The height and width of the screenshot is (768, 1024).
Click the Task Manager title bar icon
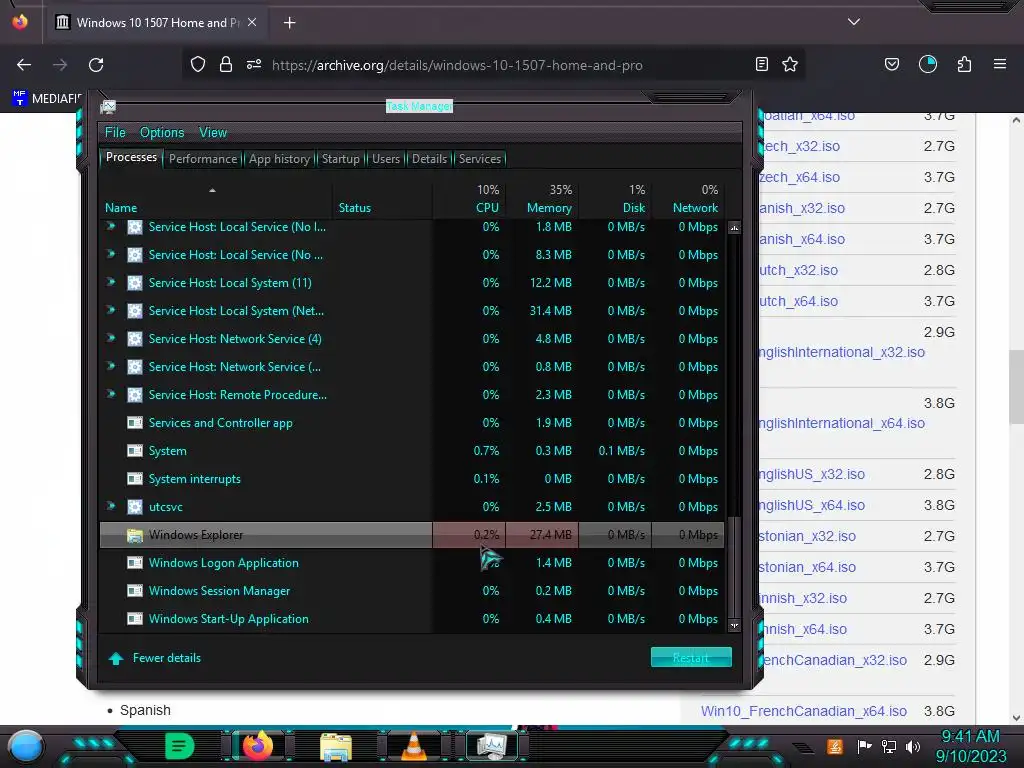(108, 106)
